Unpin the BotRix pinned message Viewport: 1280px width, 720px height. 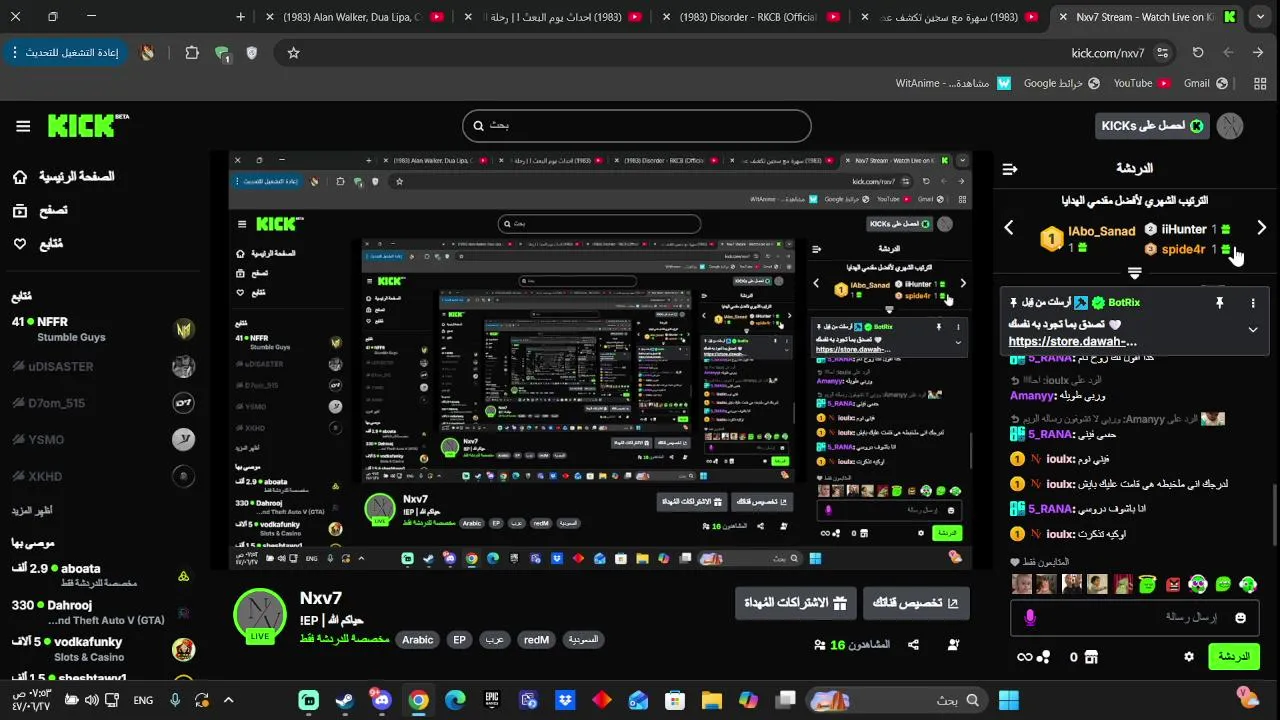point(1219,302)
